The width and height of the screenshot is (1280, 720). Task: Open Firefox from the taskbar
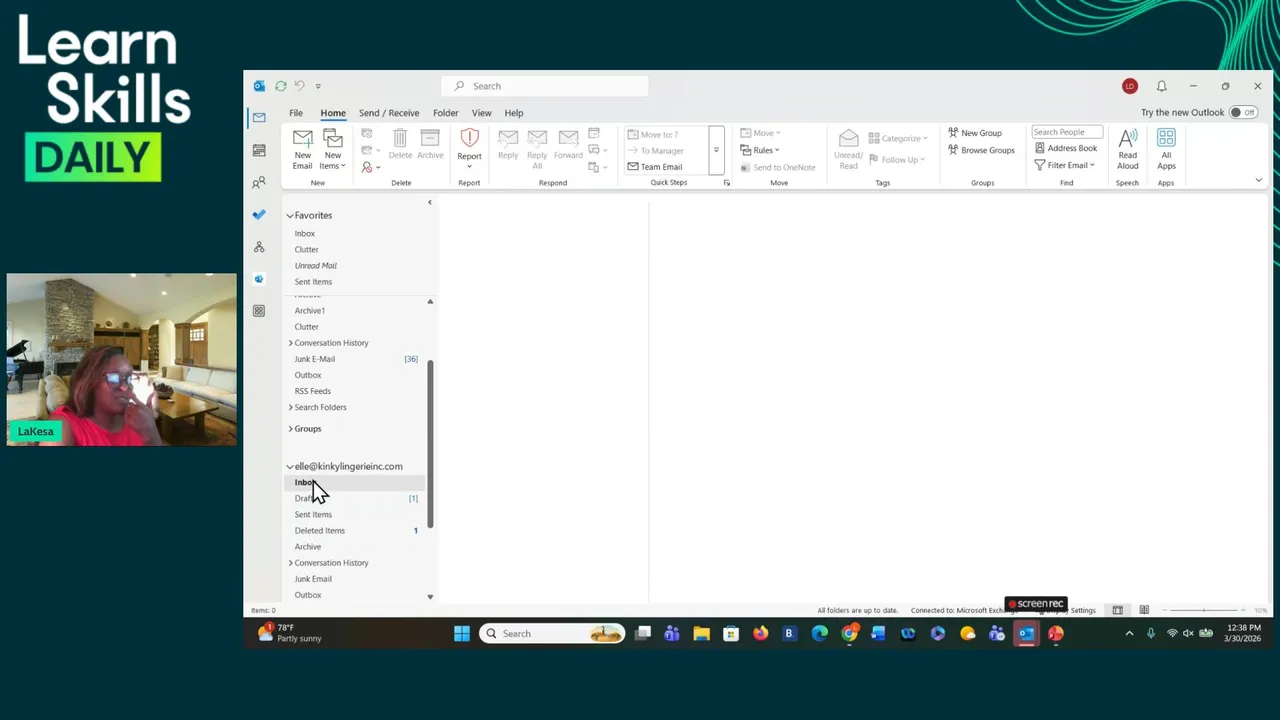(x=760, y=633)
